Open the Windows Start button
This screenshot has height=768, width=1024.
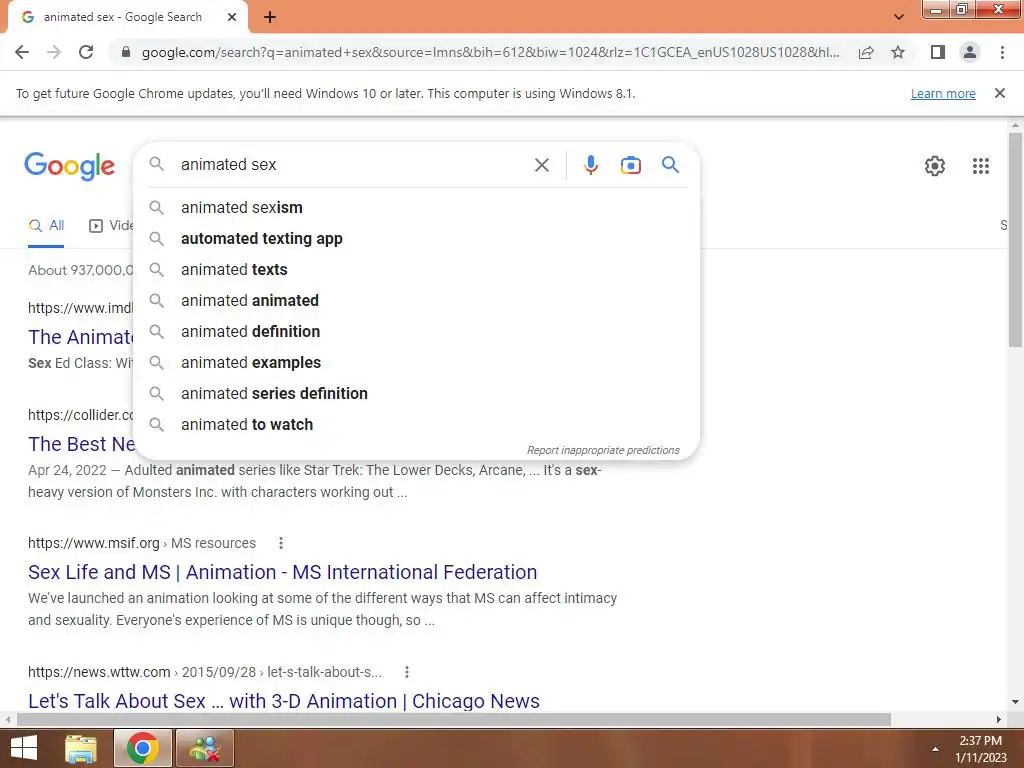click(24, 748)
